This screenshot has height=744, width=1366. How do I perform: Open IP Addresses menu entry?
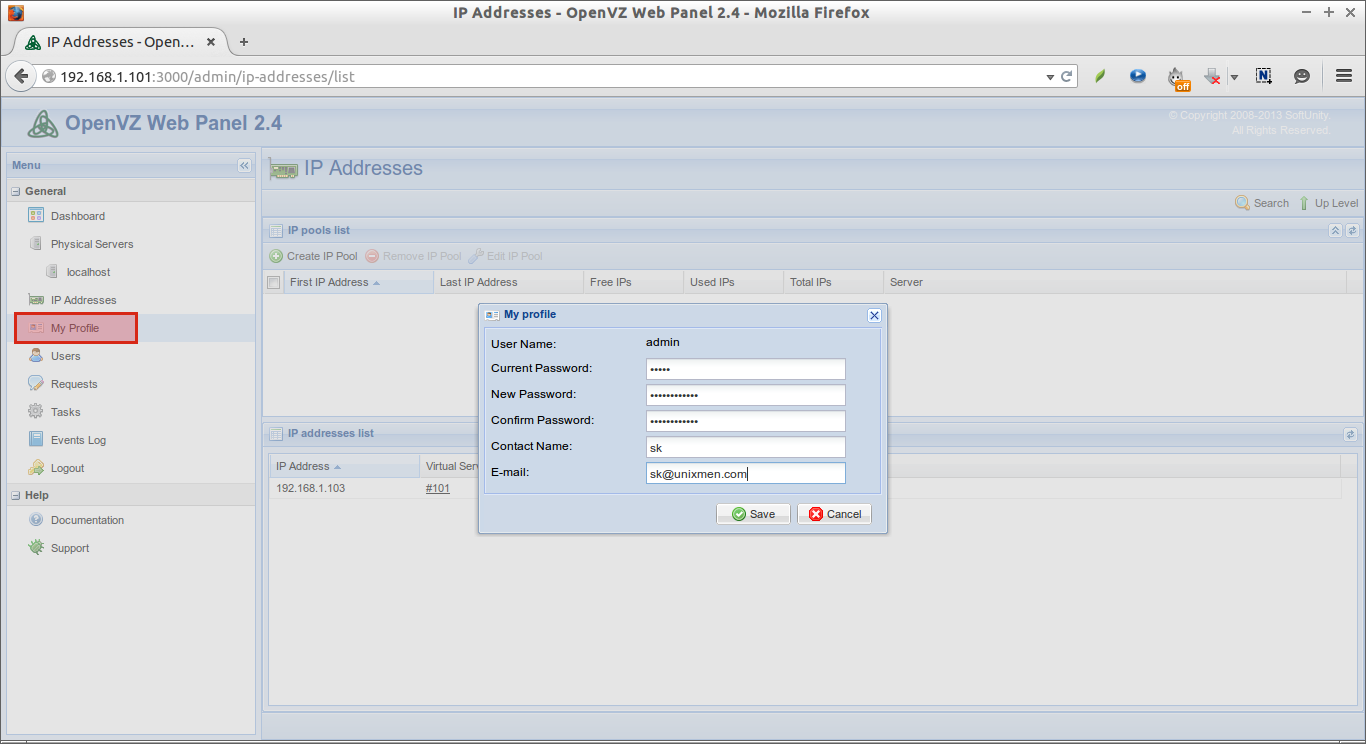[84, 300]
